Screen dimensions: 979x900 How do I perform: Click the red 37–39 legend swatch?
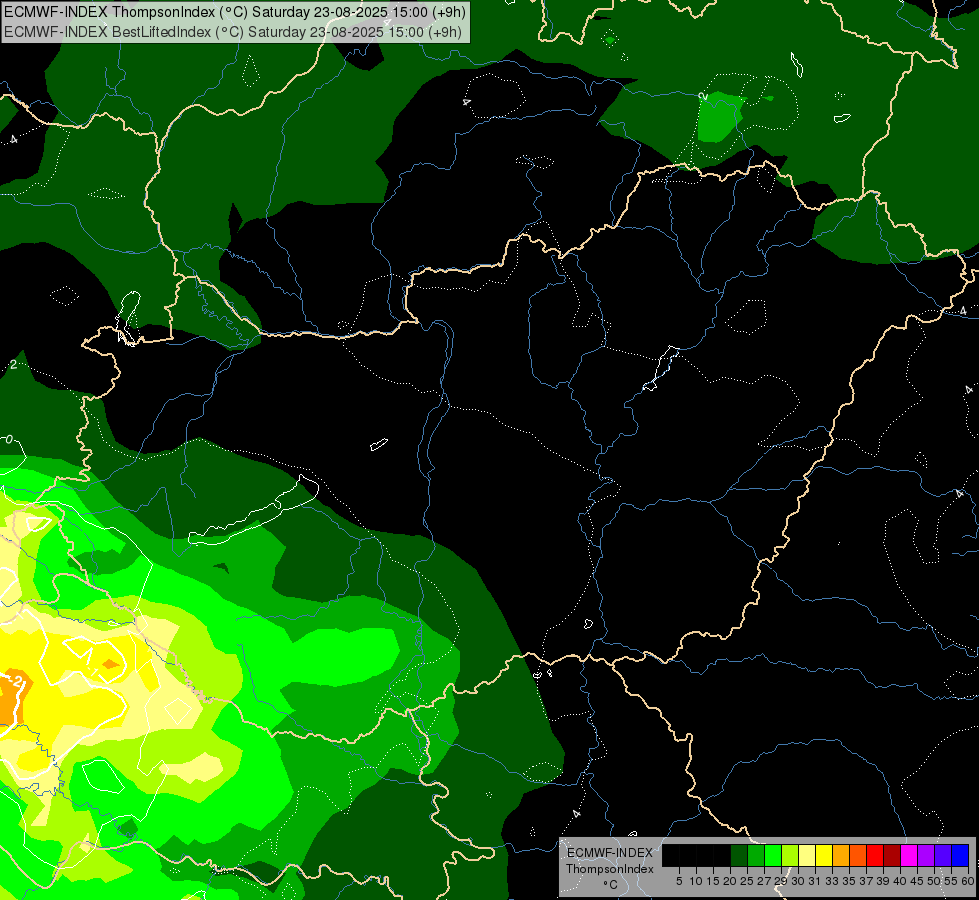pos(875,855)
